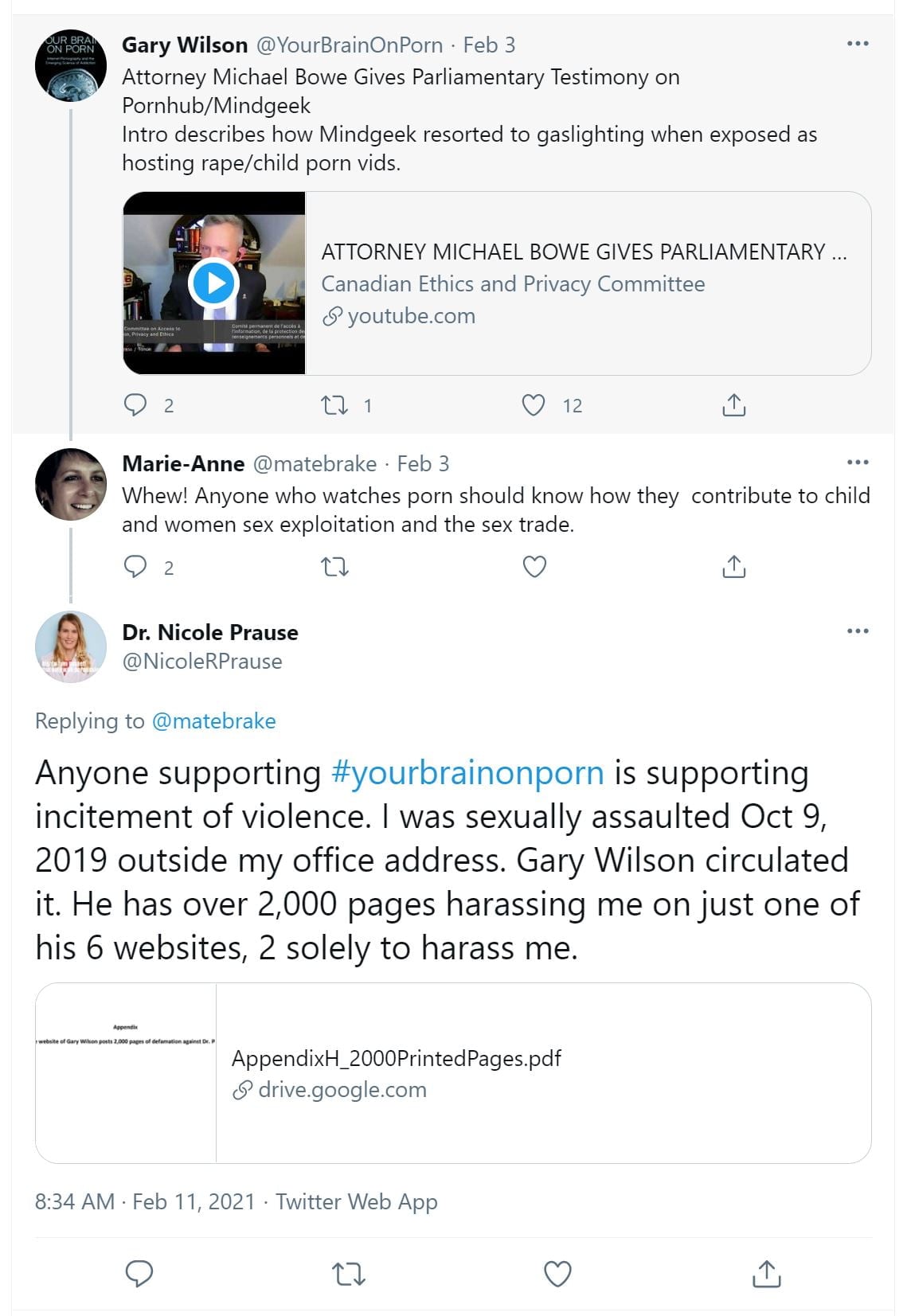Like Dr. Nicole Prause's tweet
Screen dimensions: 907x1316
pos(557,1274)
